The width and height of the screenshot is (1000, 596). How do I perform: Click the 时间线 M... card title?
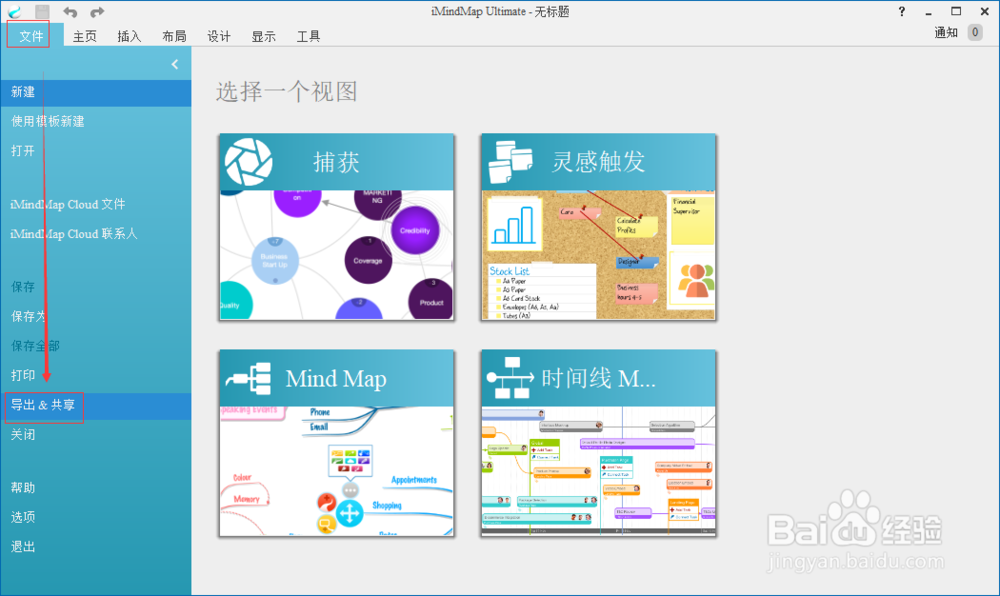point(598,379)
